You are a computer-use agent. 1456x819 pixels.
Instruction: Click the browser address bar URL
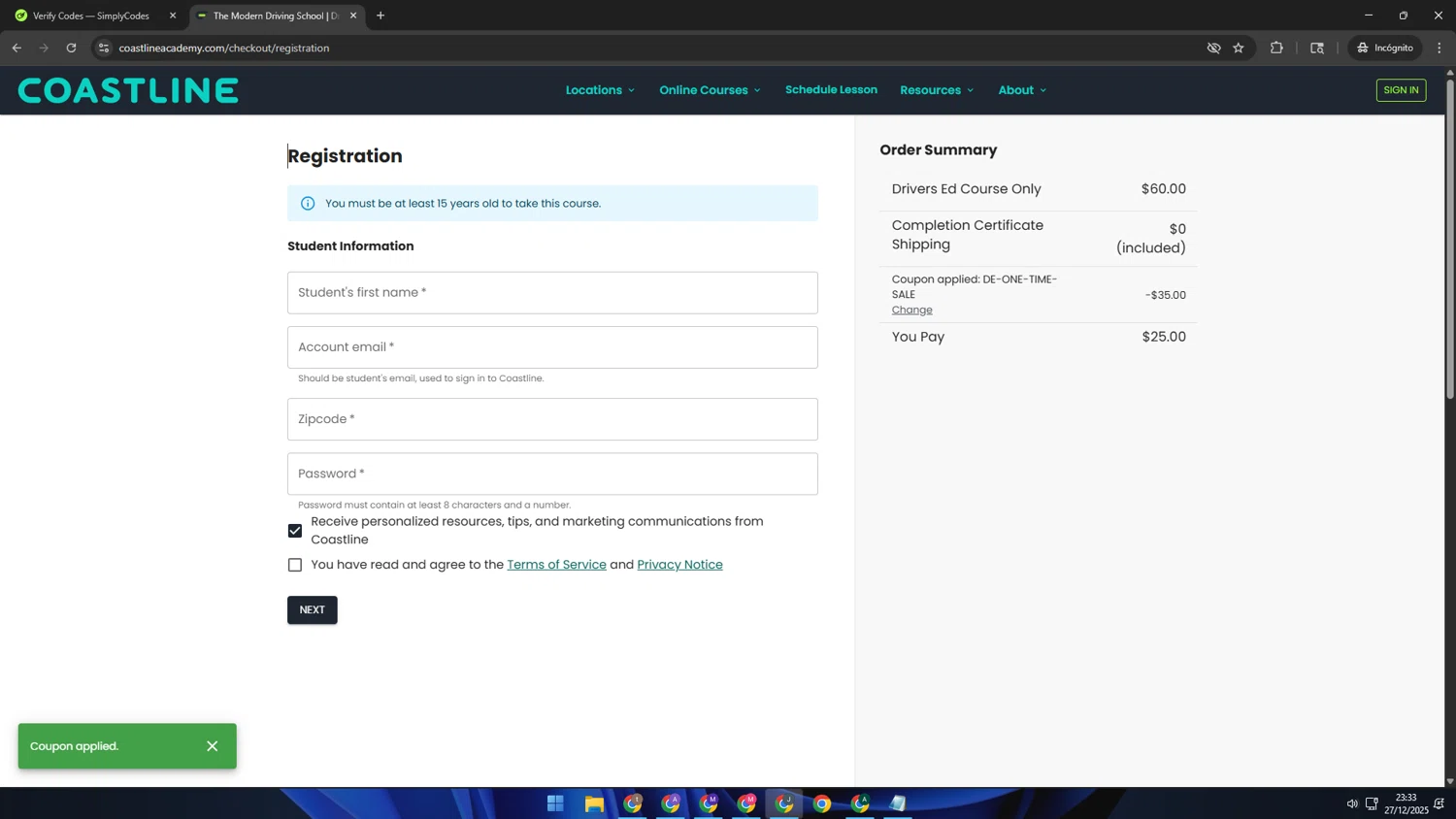click(224, 48)
